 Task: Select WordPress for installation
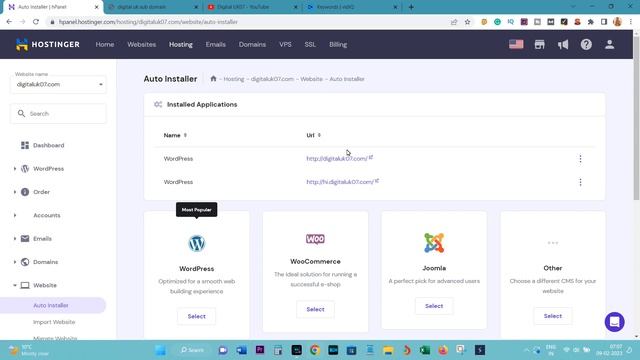click(197, 316)
